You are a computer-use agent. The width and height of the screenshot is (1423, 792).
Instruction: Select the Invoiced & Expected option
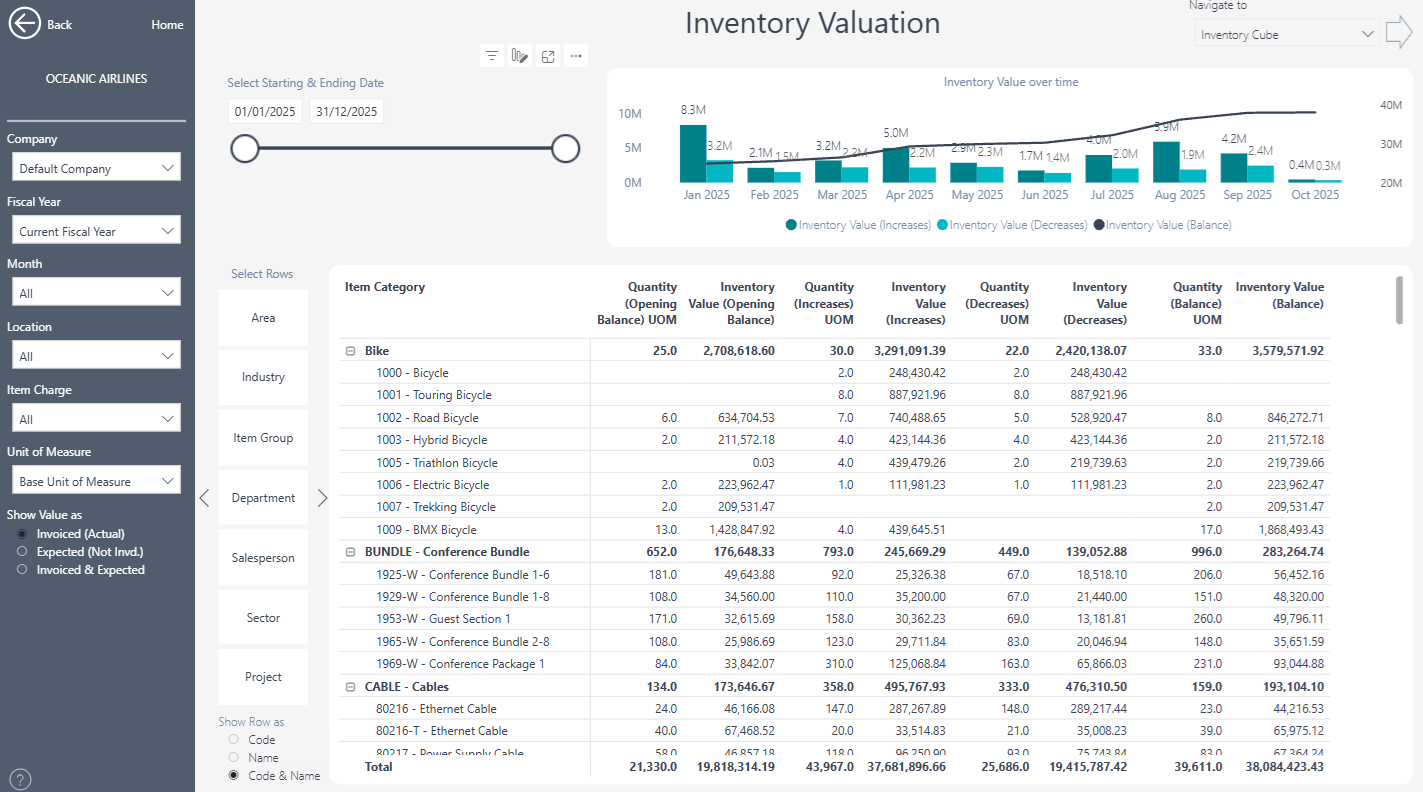point(23,570)
